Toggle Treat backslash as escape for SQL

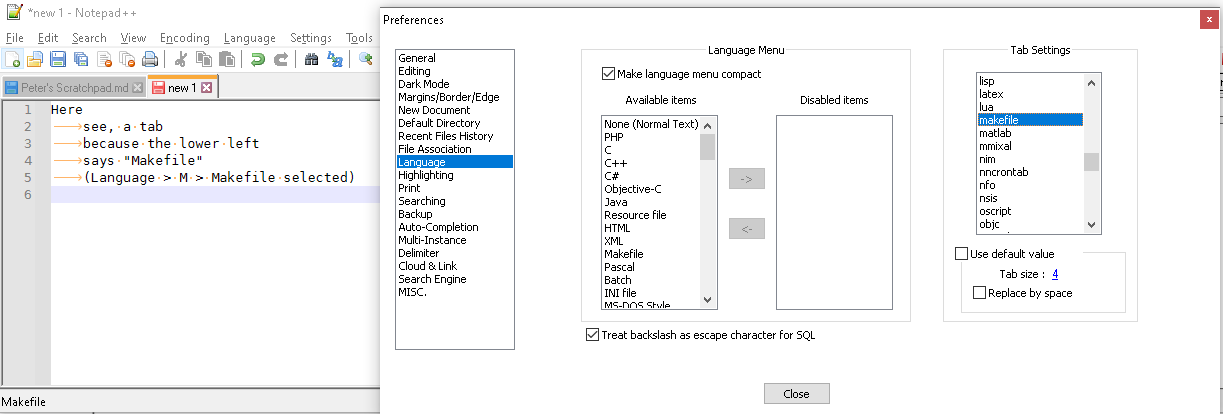(592, 335)
